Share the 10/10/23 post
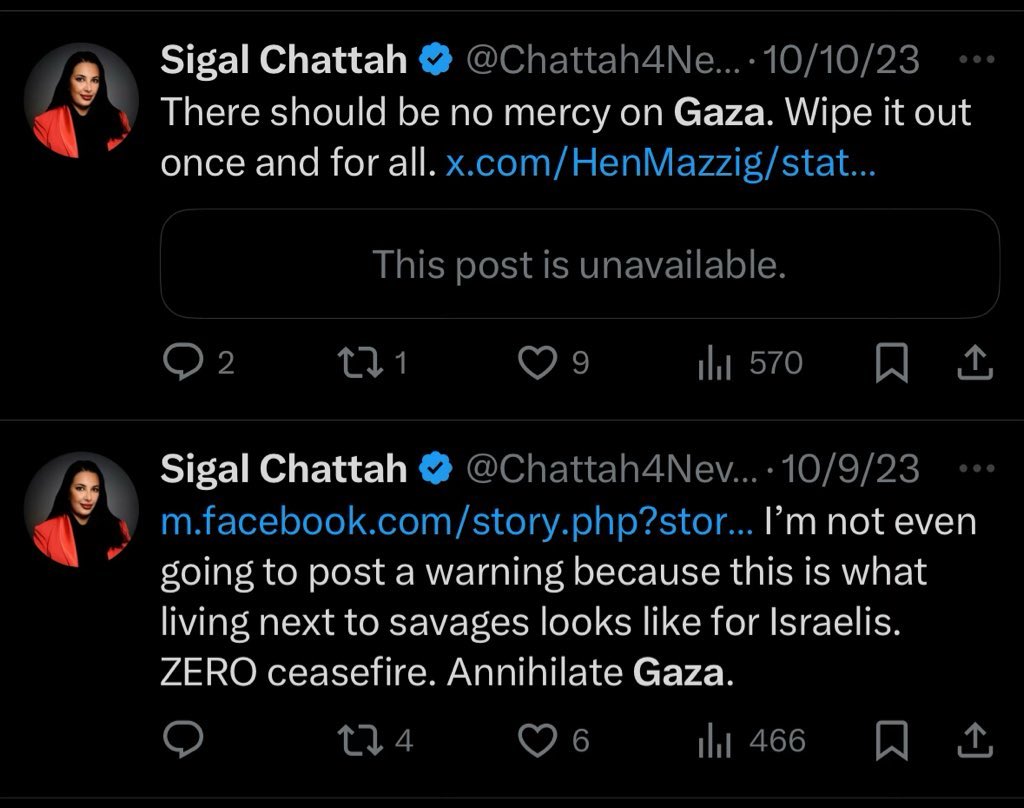Viewport: 1024px width, 808px height. 973,364
